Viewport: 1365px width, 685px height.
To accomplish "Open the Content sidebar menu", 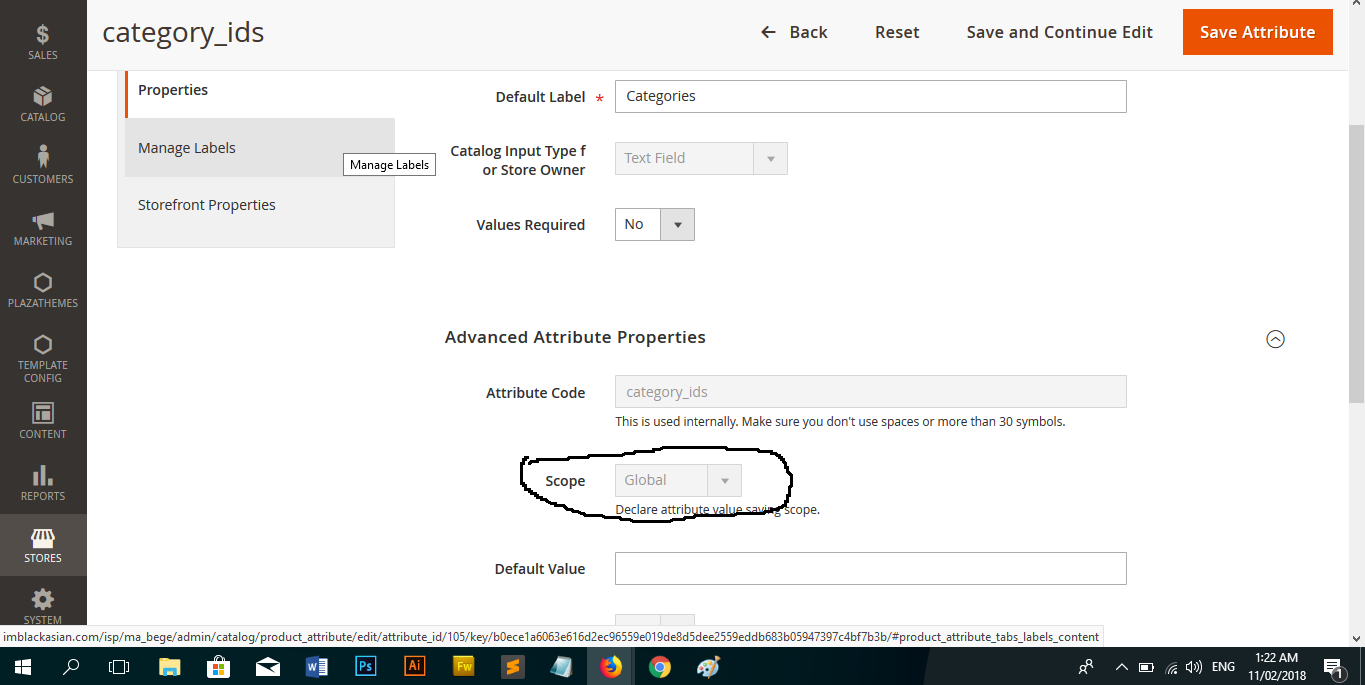I will tap(42, 421).
